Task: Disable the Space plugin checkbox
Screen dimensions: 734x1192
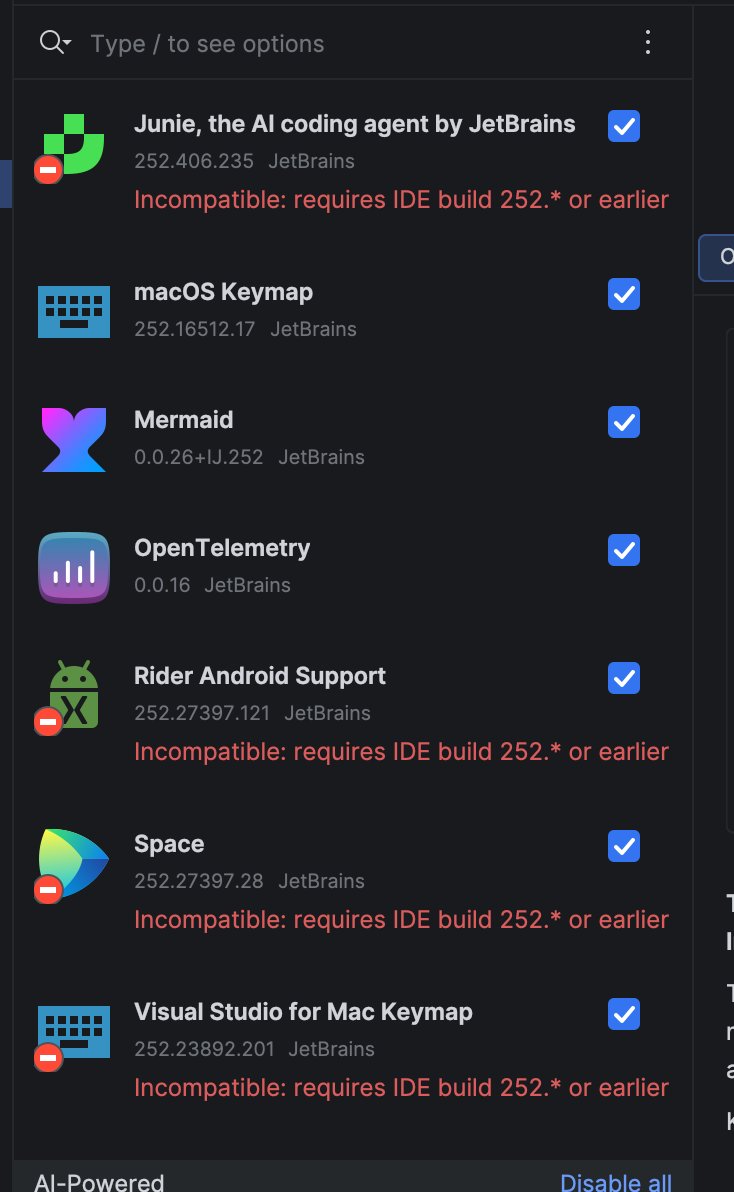Action: pos(624,846)
